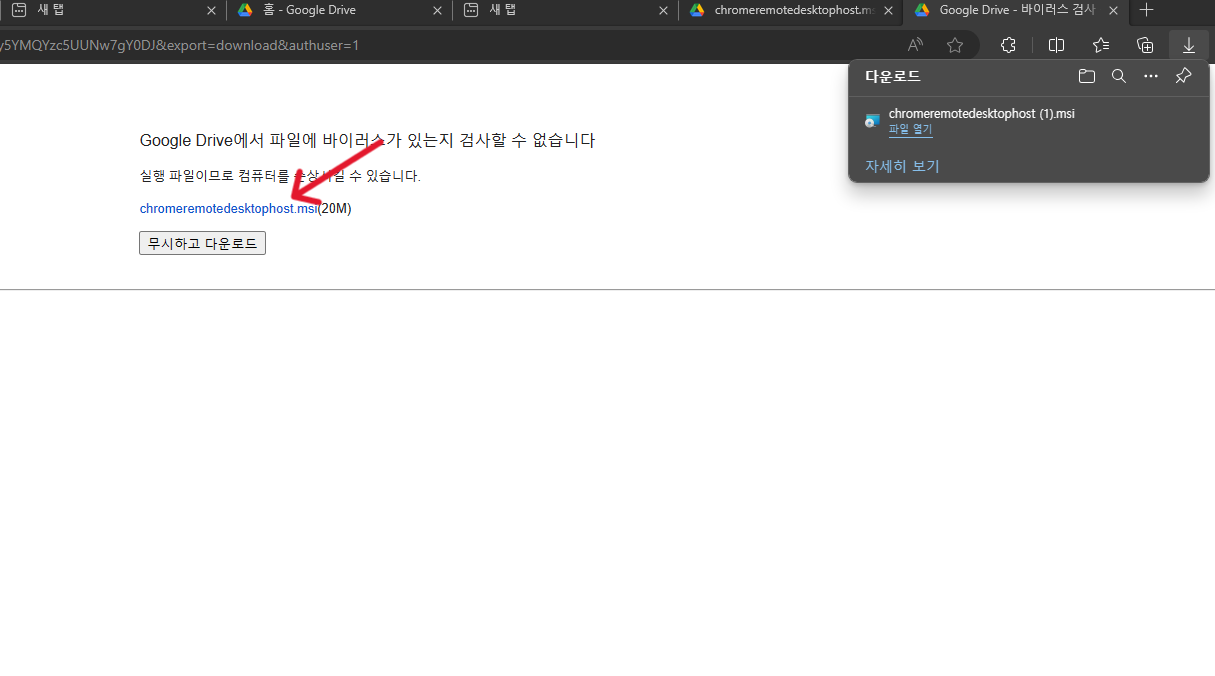Viewport: 1215px width, 676px height.
Task: Select chromeremotedesktophost (1).msi download entry
Action: [1028, 121]
